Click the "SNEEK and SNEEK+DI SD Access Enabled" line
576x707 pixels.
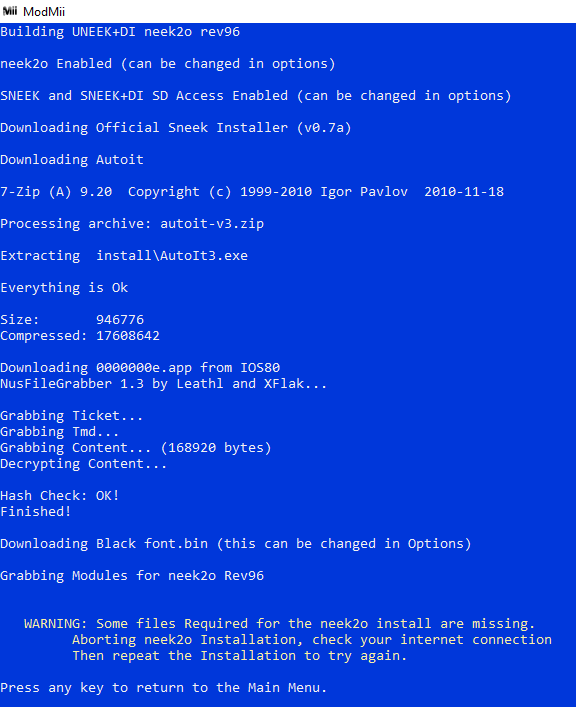[x=256, y=96]
